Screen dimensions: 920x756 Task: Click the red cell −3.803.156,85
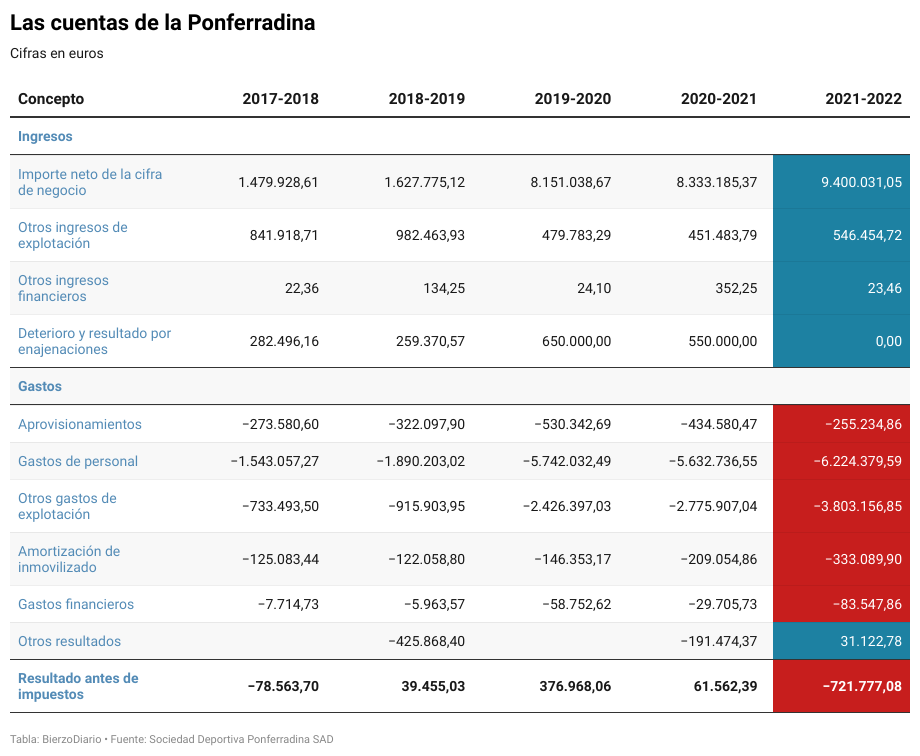coord(841,506)
